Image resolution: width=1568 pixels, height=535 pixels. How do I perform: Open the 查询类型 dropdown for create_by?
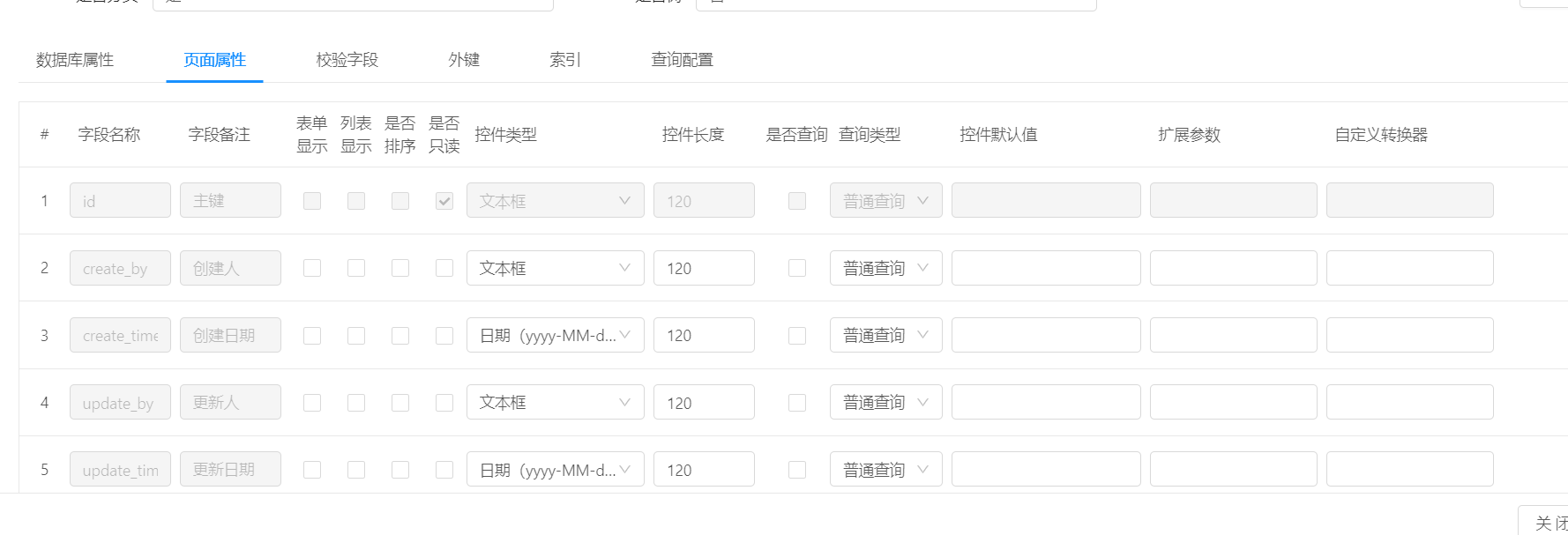(x=885, y=267)
